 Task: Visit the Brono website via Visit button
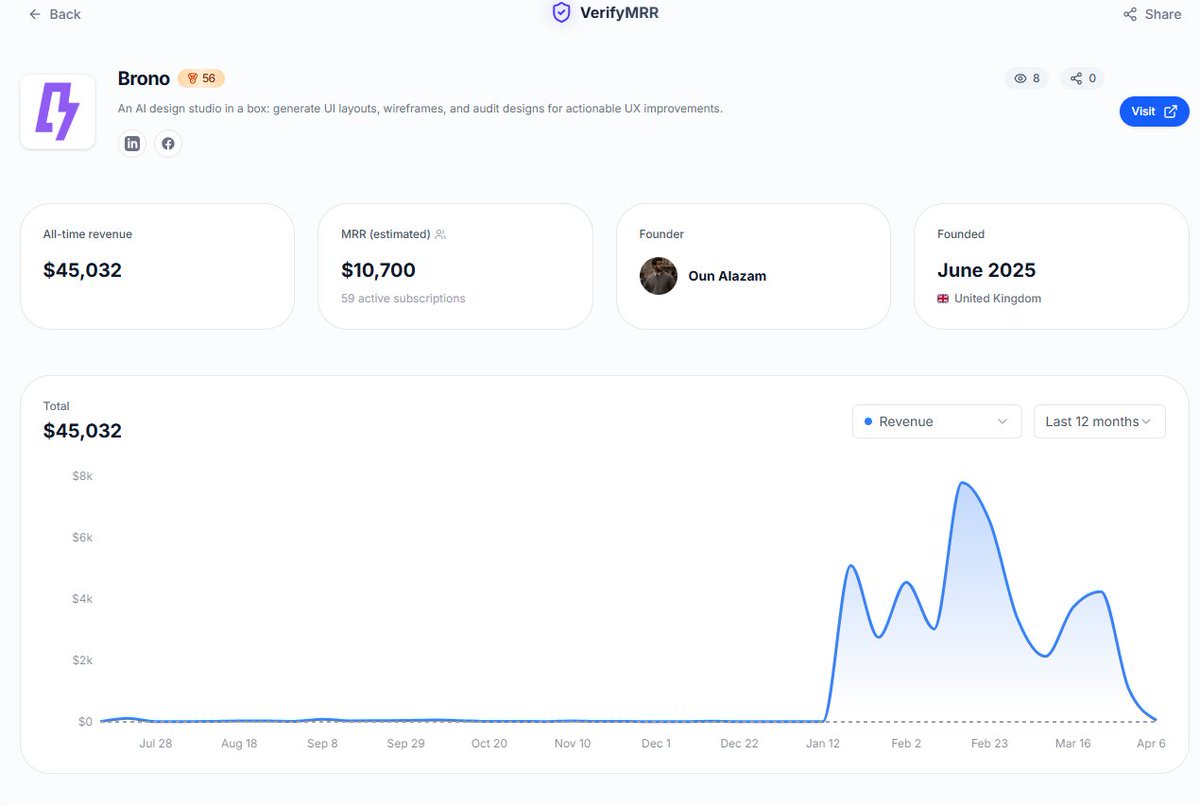pos(1154,111)
